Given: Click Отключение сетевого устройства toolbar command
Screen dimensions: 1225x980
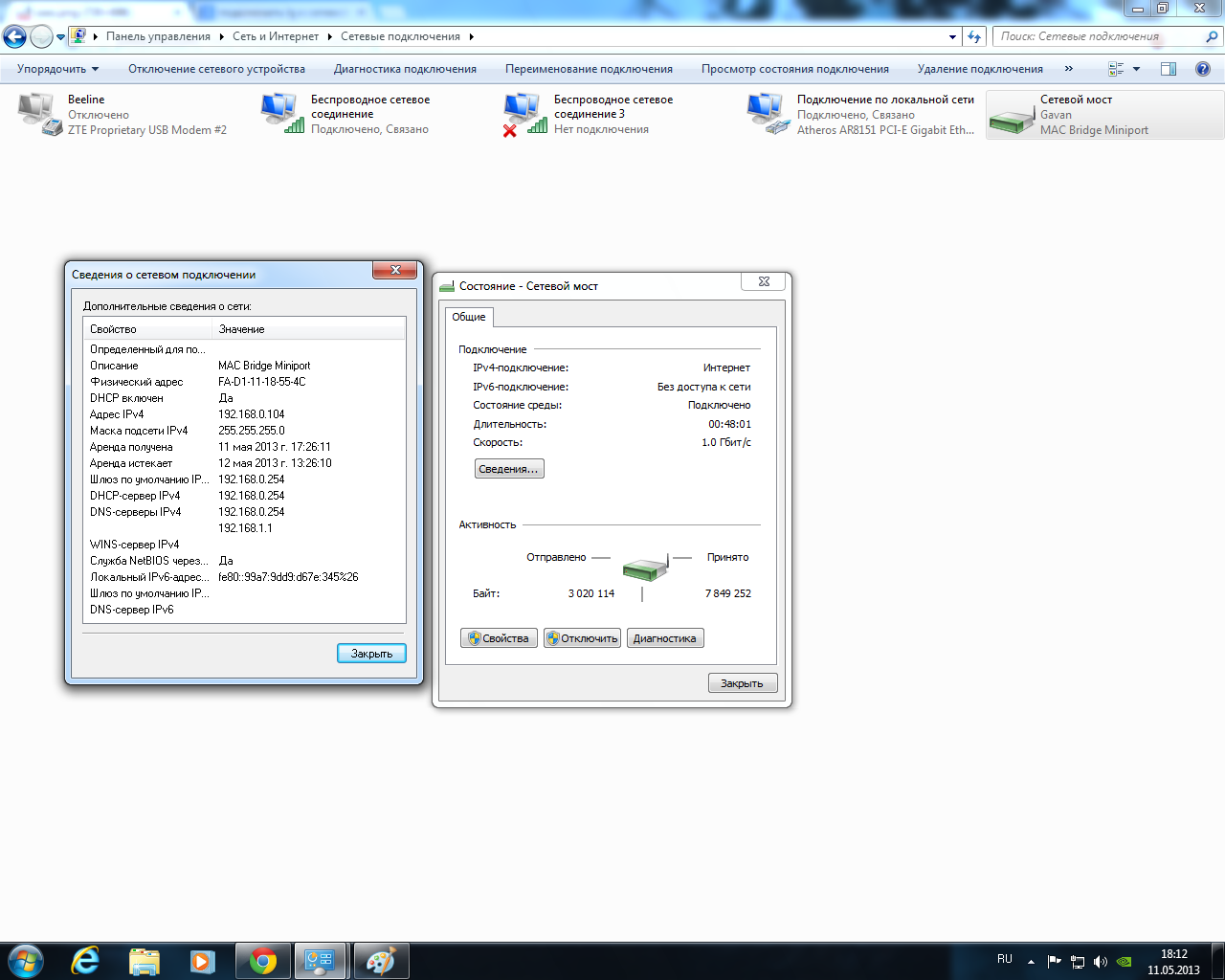Looking at the screenshot, I should click(217, 69).
